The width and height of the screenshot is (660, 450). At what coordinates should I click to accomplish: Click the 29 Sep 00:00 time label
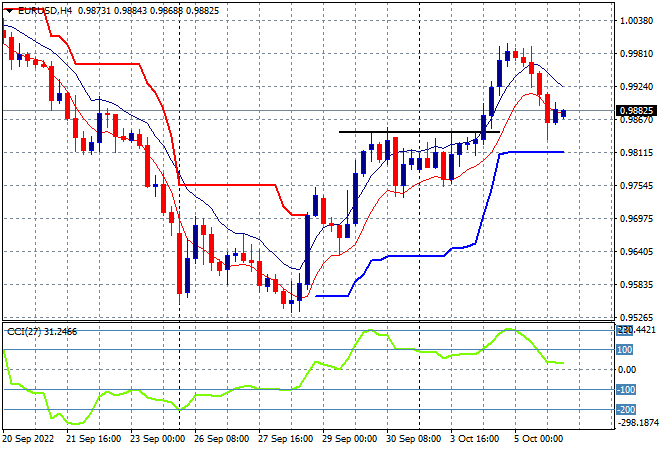pyautogui.click(x=349, y=439)
